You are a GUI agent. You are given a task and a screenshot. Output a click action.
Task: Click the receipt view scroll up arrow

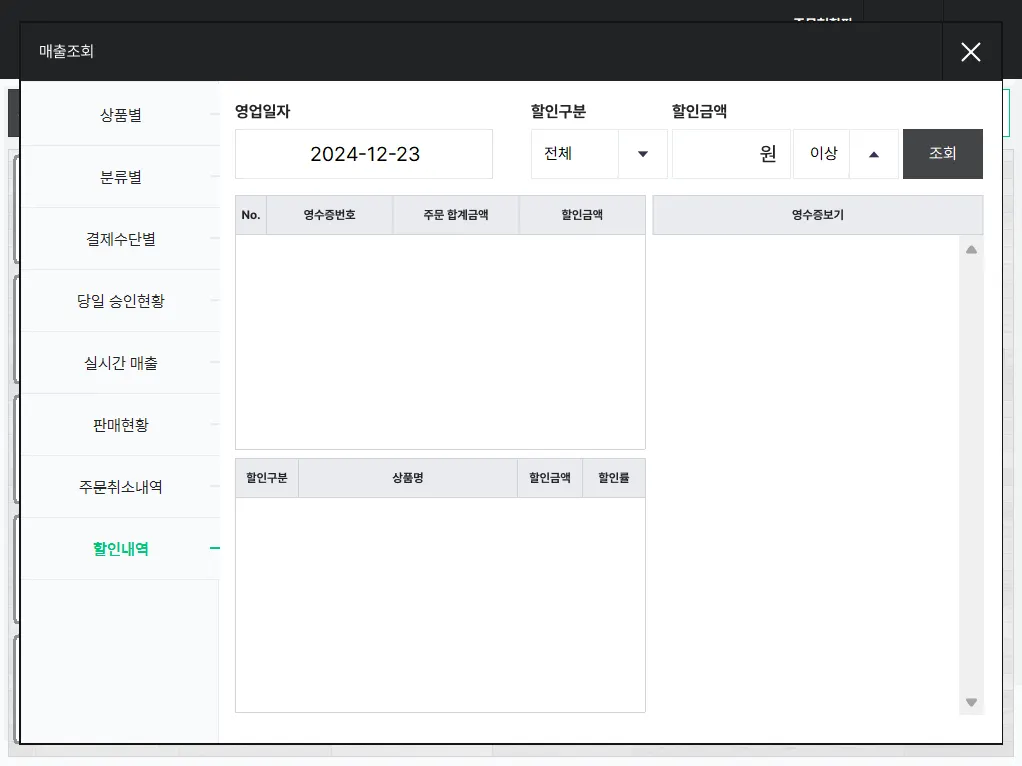point(971,249)
